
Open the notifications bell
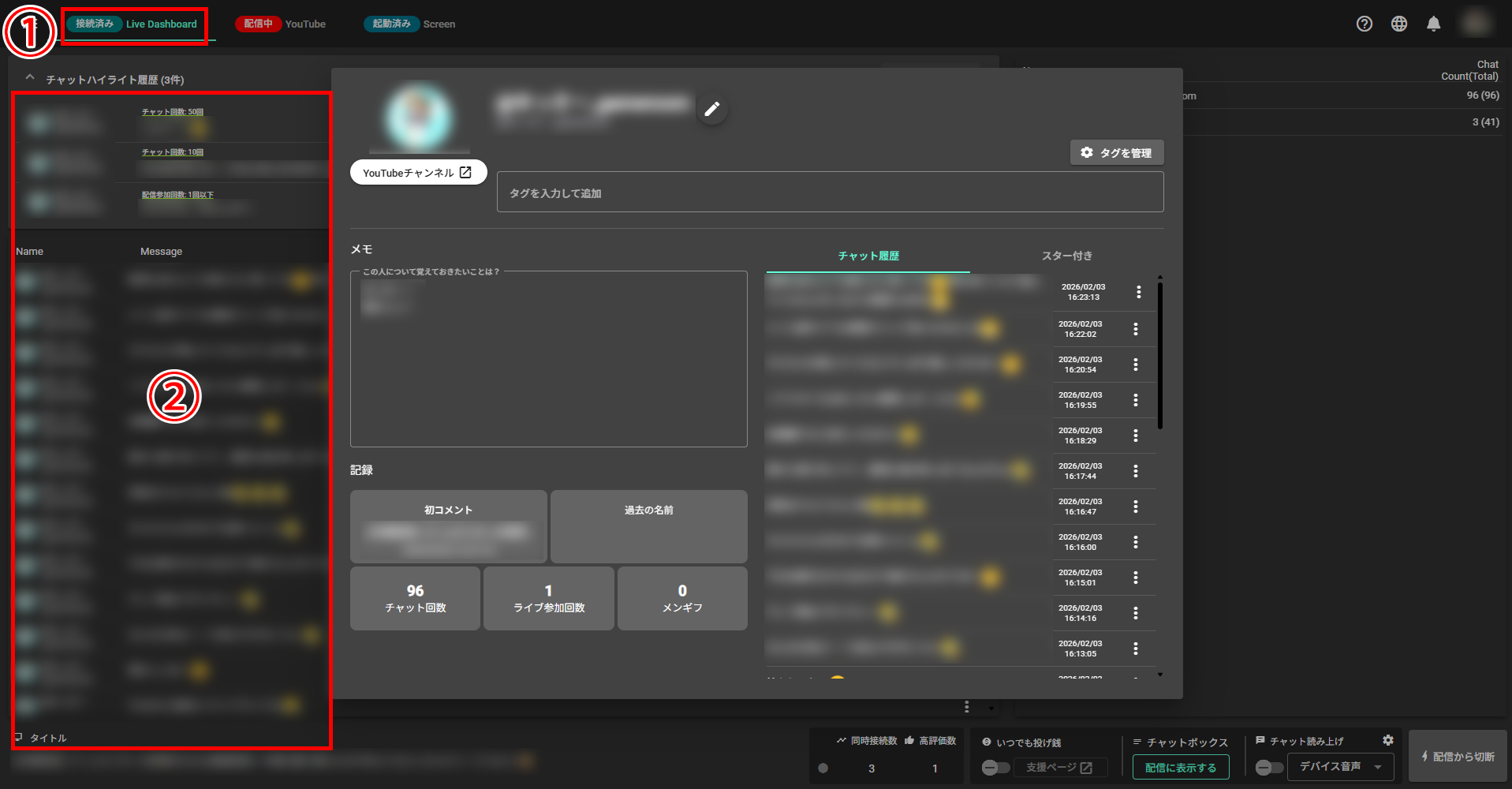1434,24
